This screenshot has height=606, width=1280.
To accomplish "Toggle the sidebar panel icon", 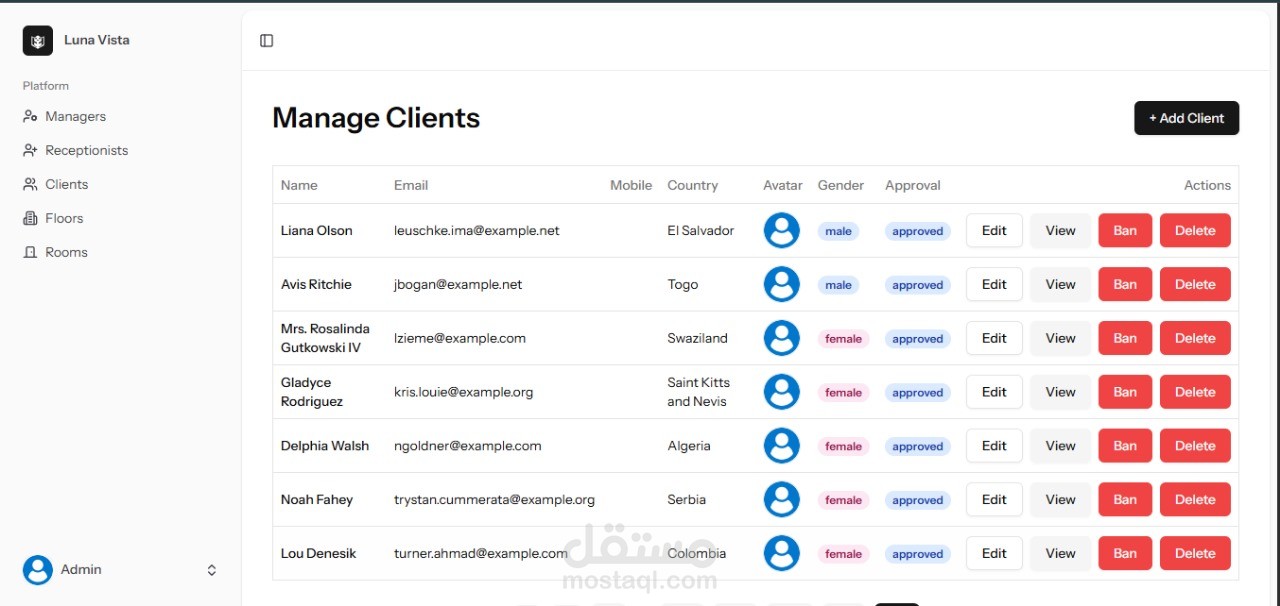I will coord(267,41).
